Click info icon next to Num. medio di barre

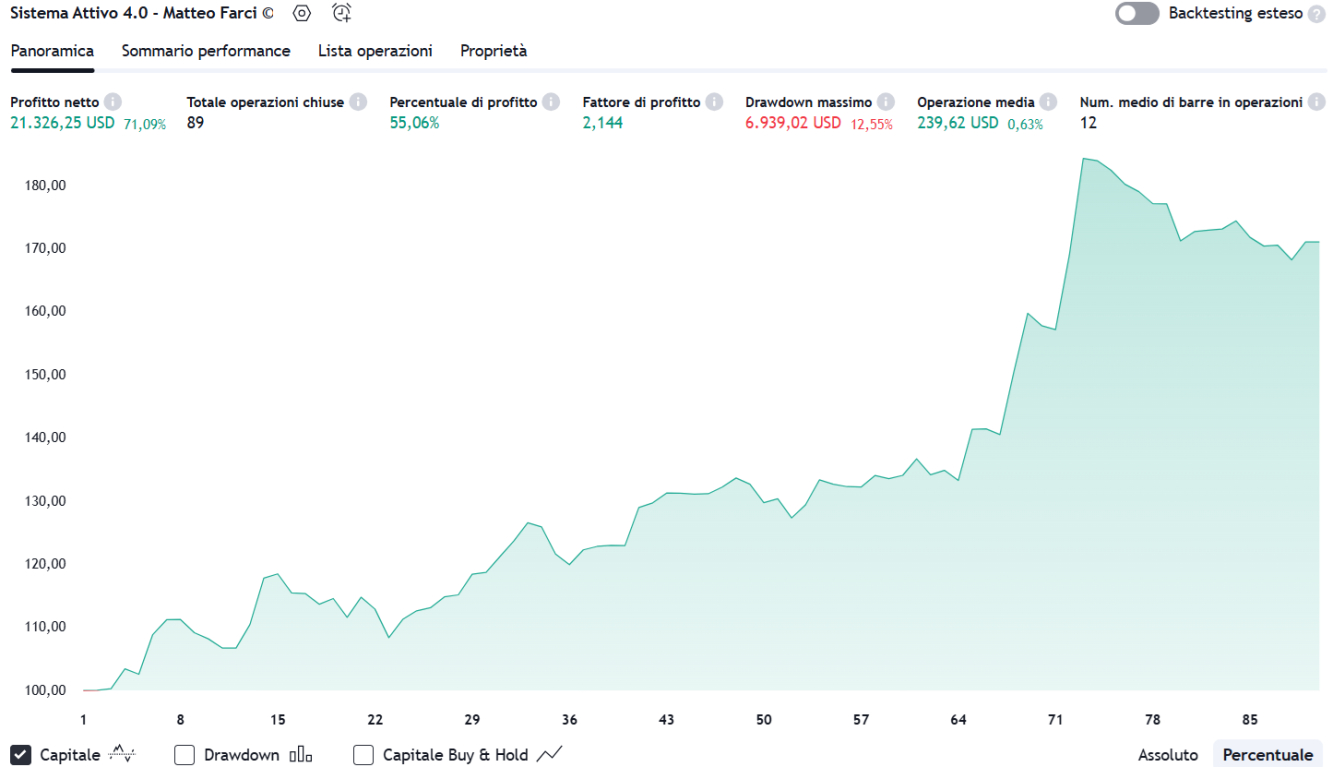tap(1316, 102)
